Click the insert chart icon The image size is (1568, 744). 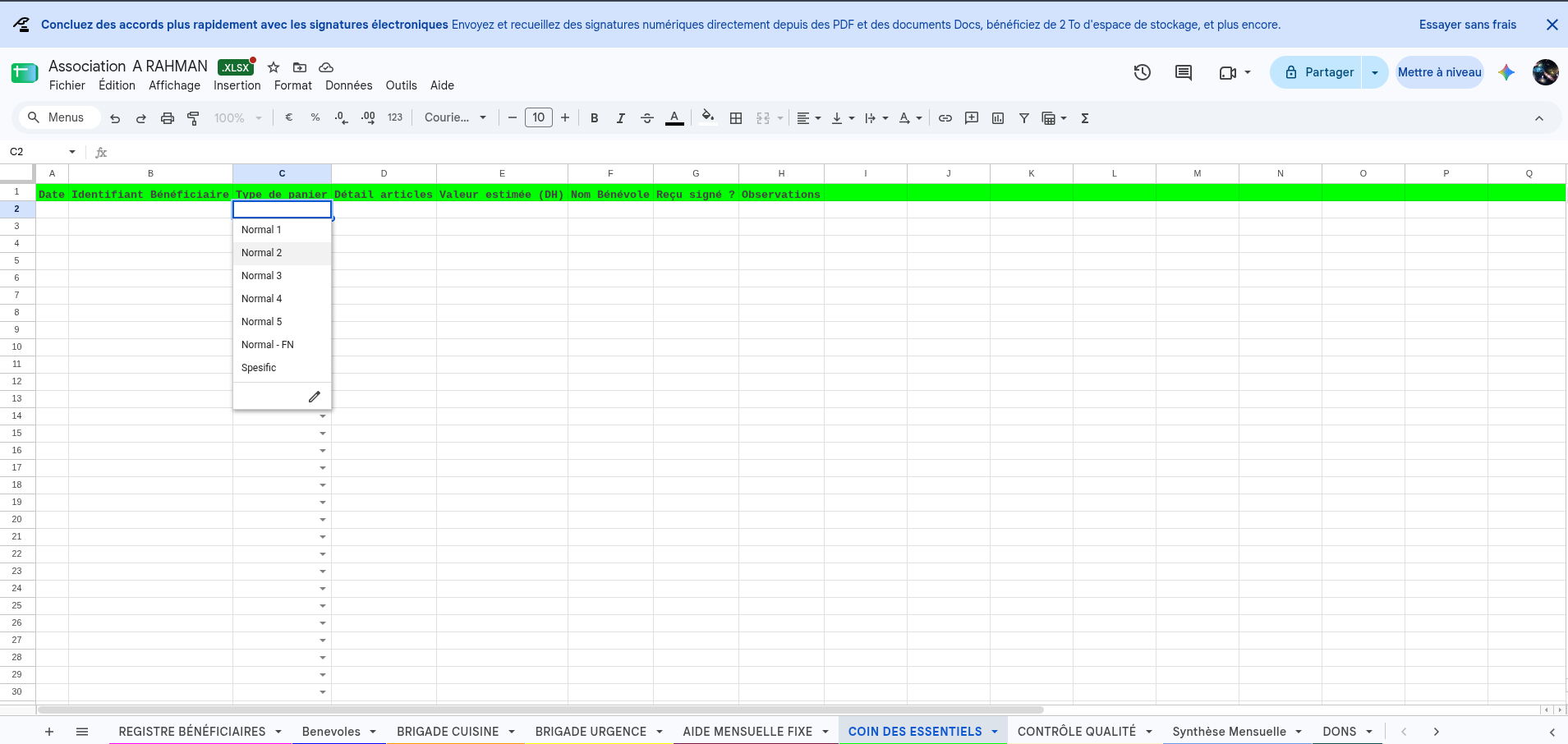[x=998, y=118]
